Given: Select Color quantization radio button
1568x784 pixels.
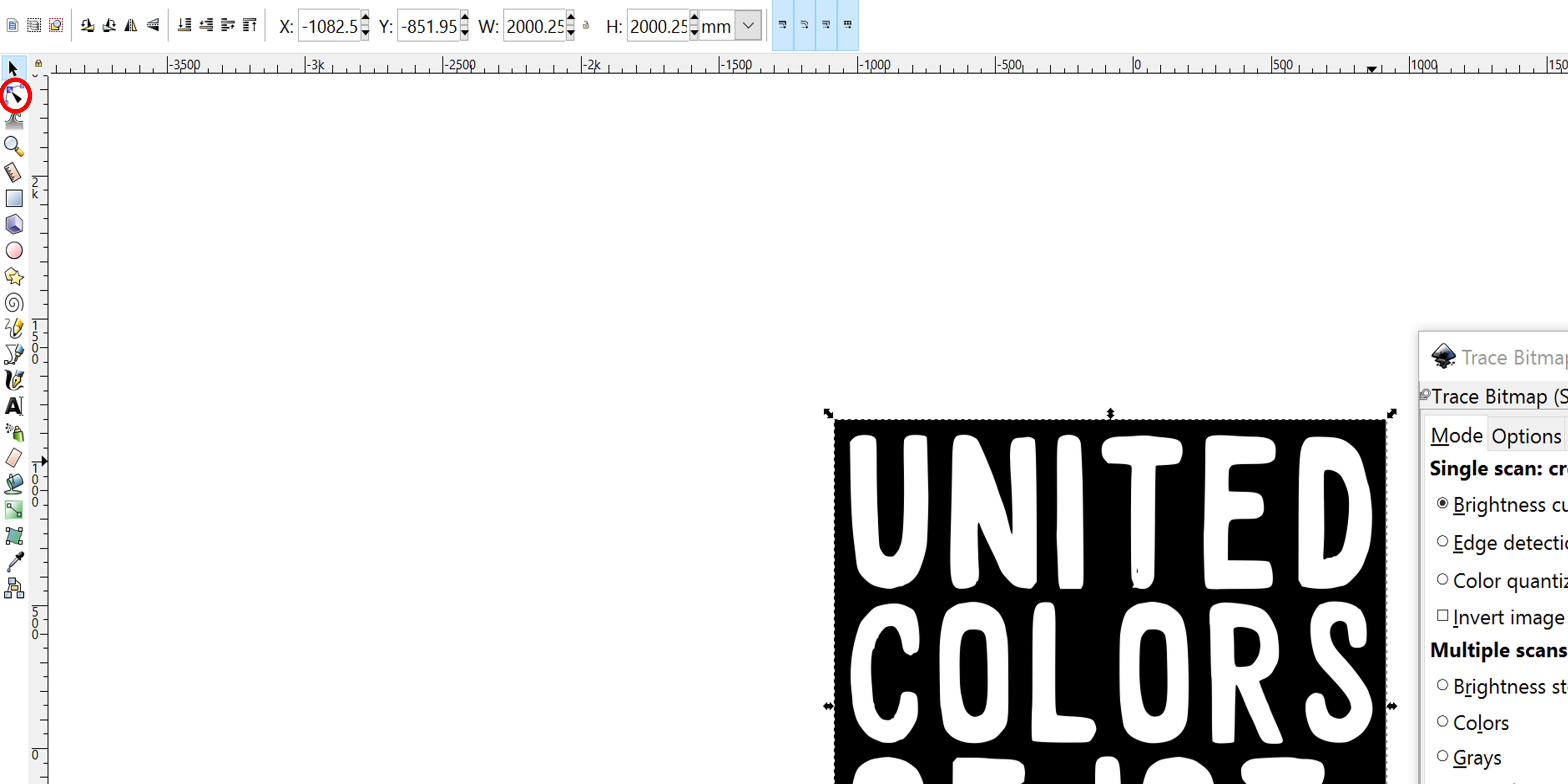Looking at the screenshot, I should [x=1443, y=579].
